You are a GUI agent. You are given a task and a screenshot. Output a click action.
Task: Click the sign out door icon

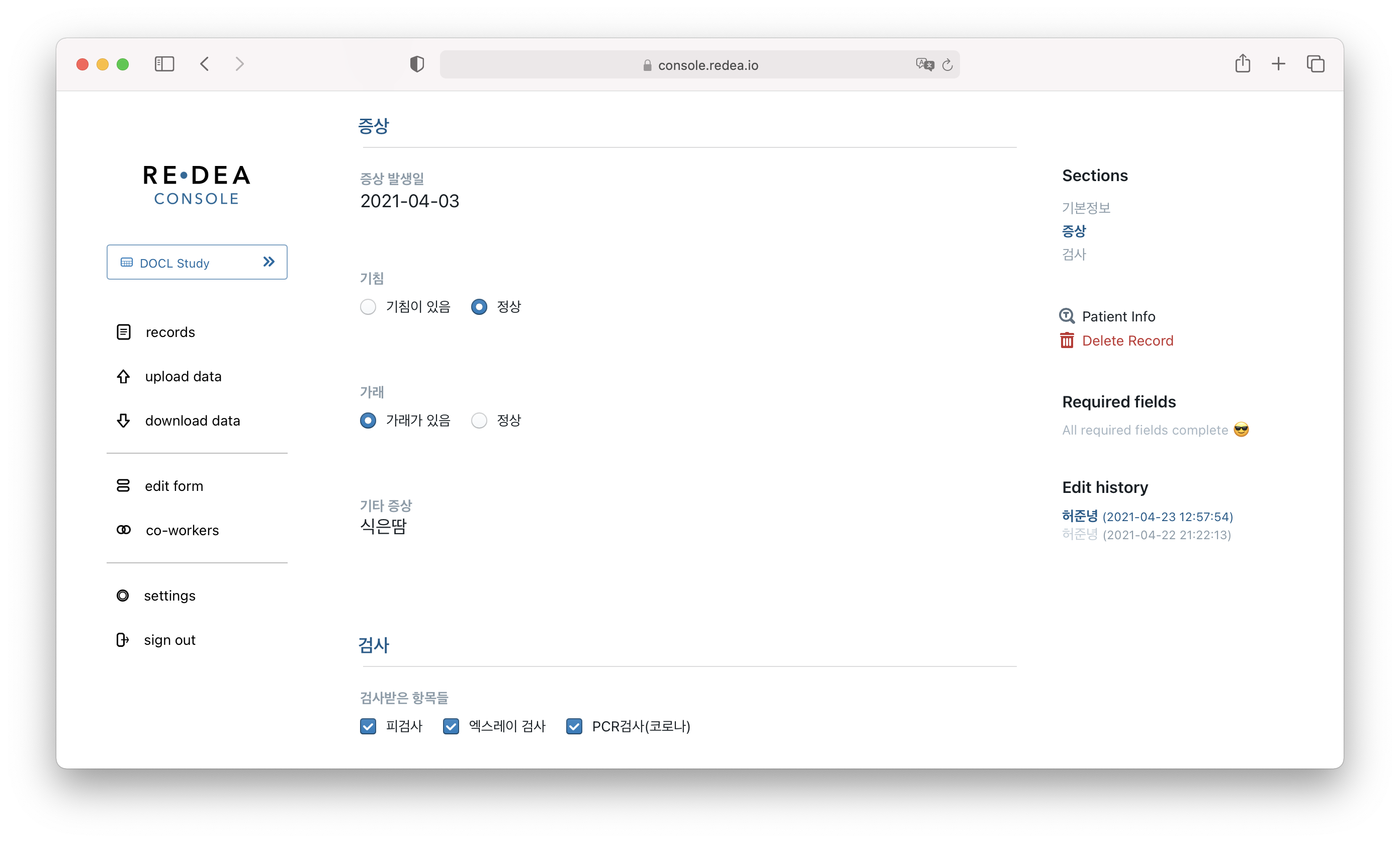pyautogui.click(x=122, y=640)
